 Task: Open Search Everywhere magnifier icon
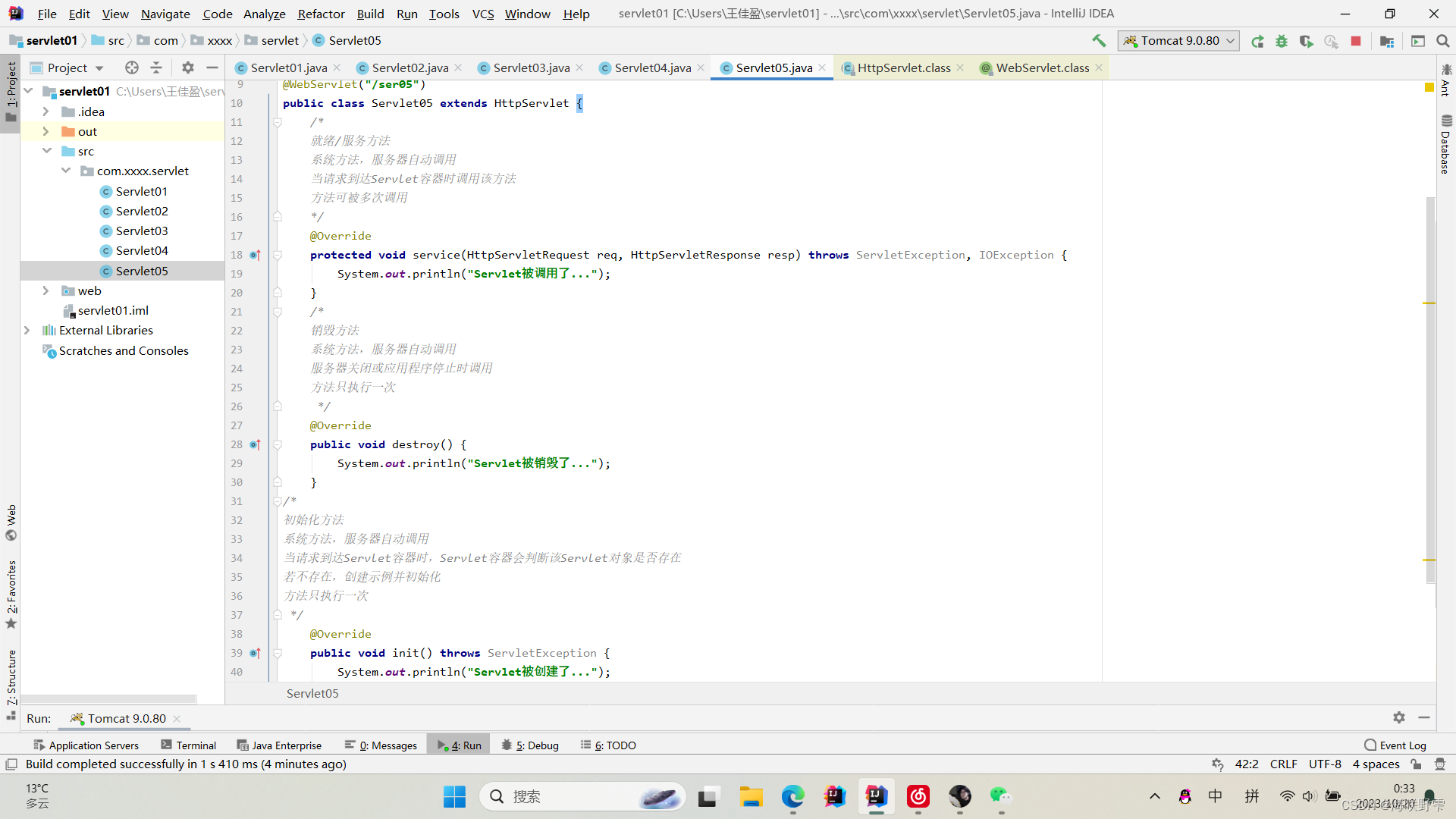click(1442, 41)
